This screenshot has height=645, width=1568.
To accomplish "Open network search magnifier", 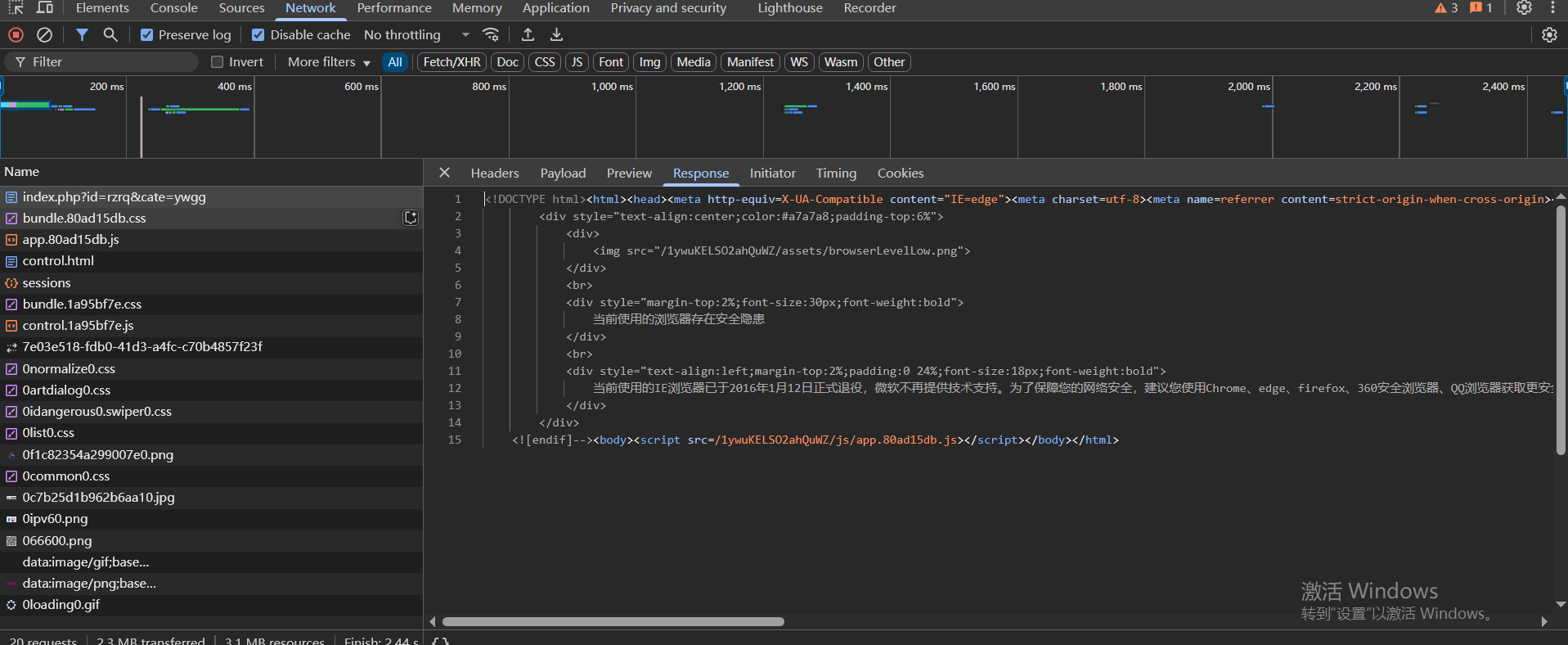I will [x=110, y=34].
